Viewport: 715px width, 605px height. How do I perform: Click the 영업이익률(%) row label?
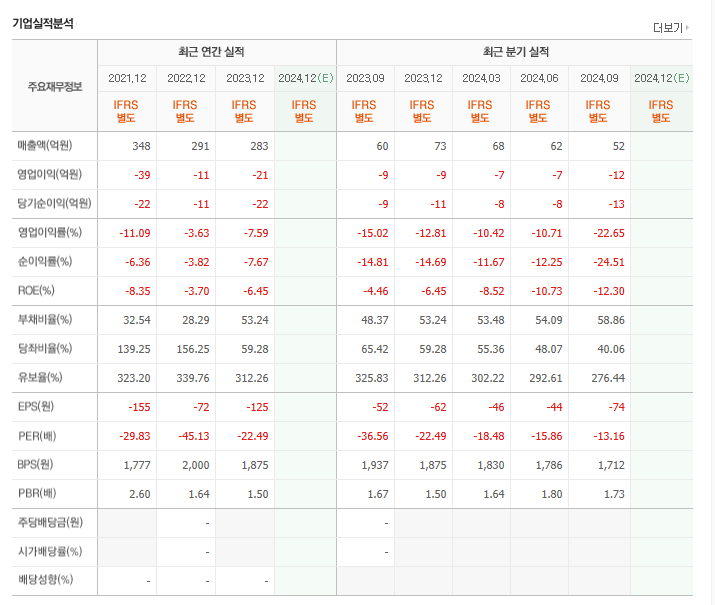tap(49, 233)
